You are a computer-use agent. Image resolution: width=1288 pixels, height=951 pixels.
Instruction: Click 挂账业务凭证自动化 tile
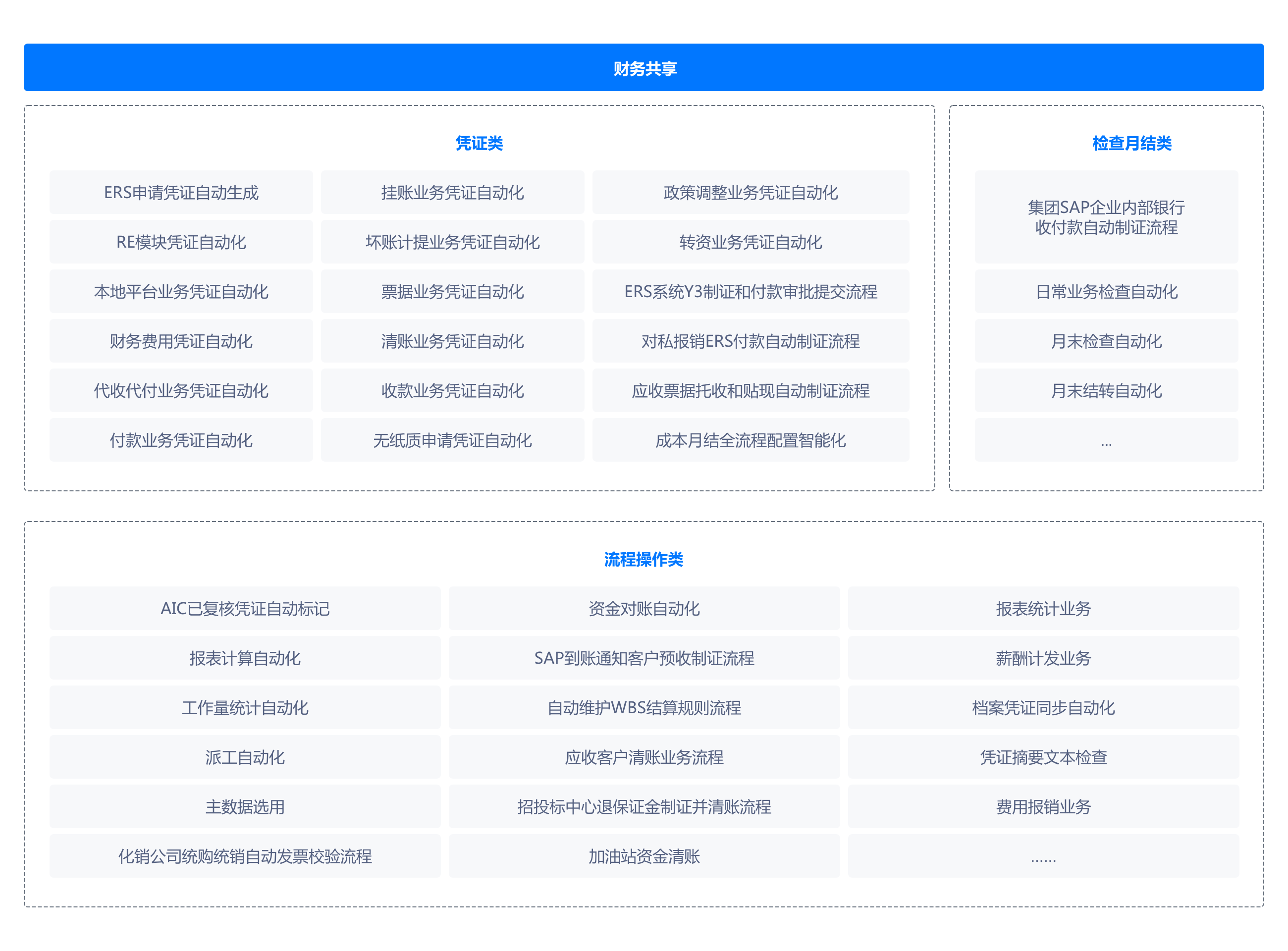tap(452, 192)
